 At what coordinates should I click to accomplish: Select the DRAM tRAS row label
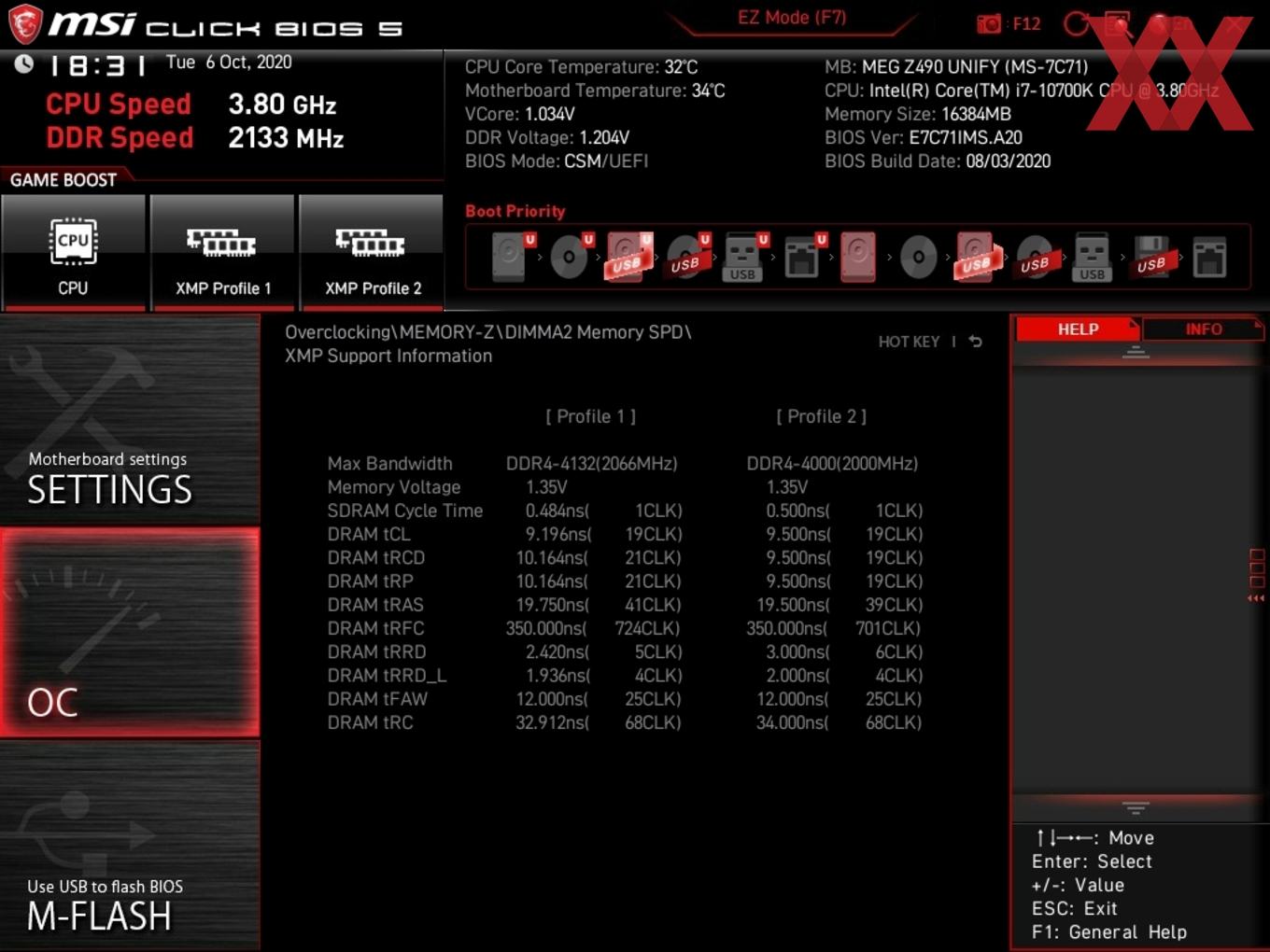click(375, 605)
